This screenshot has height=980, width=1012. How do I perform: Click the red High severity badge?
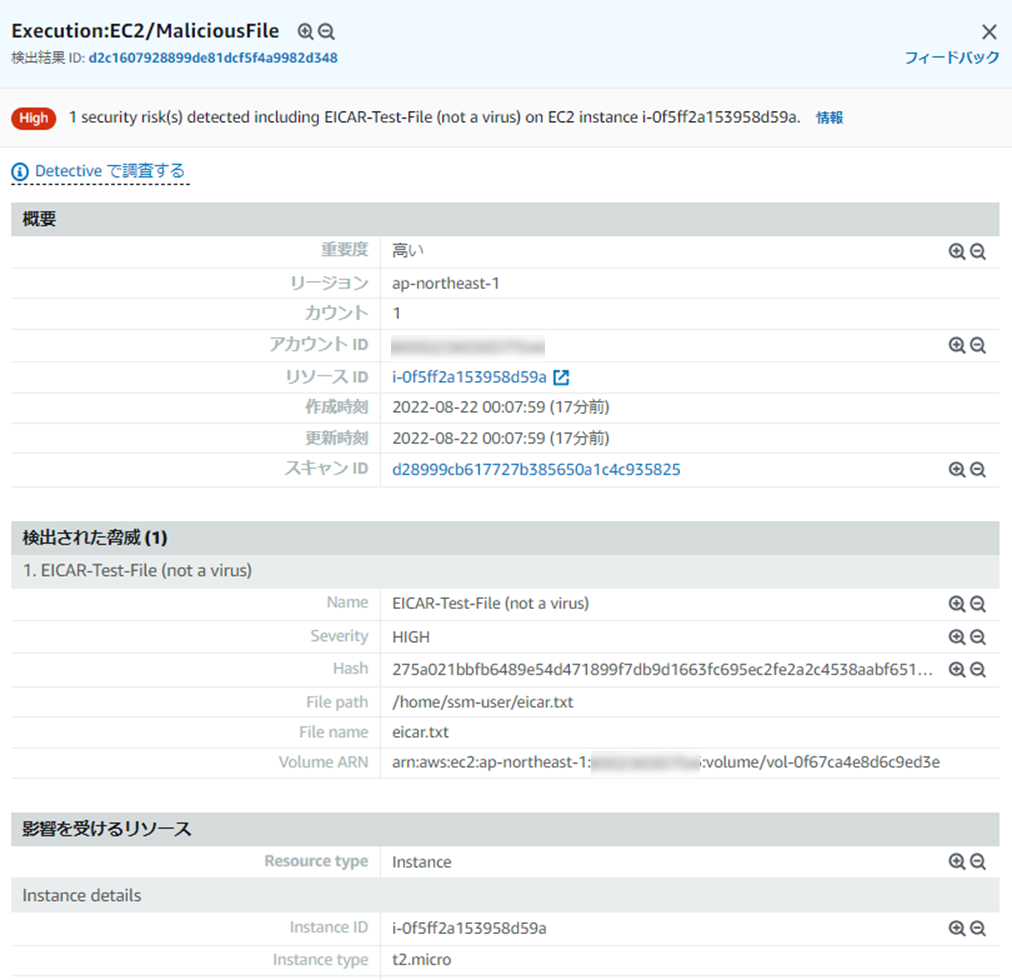[34, 118]
